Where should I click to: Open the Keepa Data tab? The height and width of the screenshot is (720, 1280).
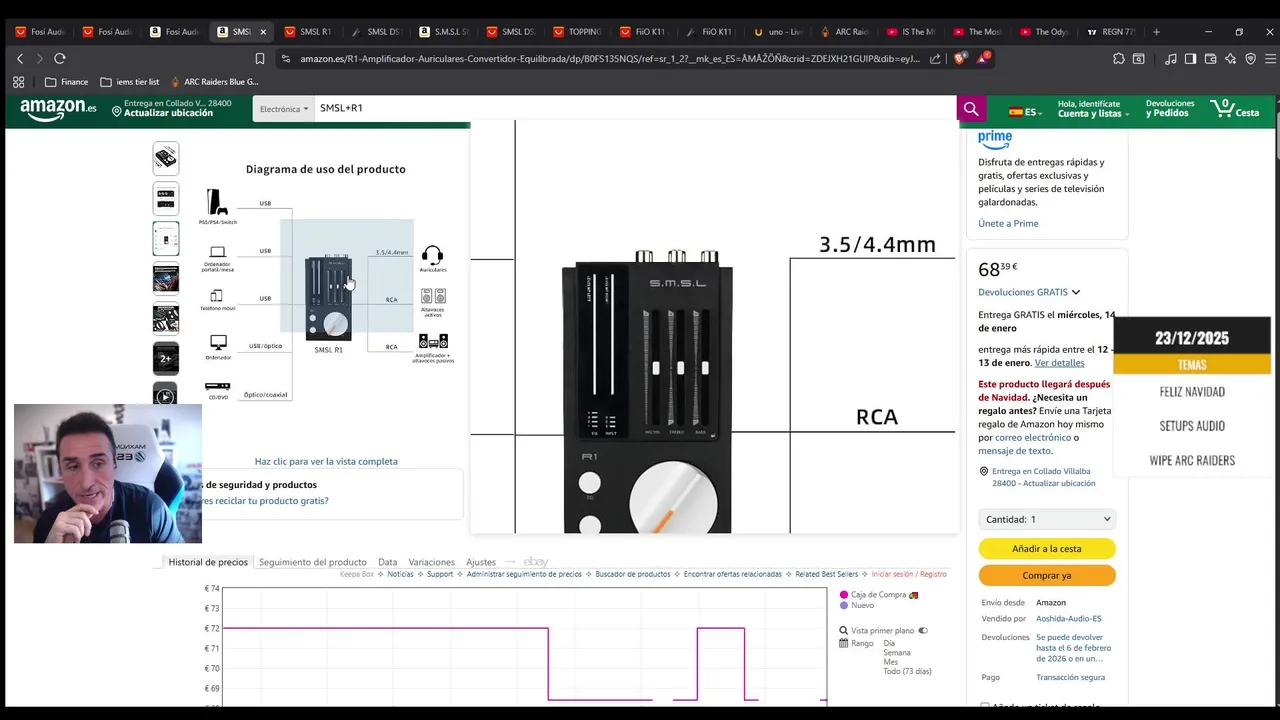click(388, 562)
